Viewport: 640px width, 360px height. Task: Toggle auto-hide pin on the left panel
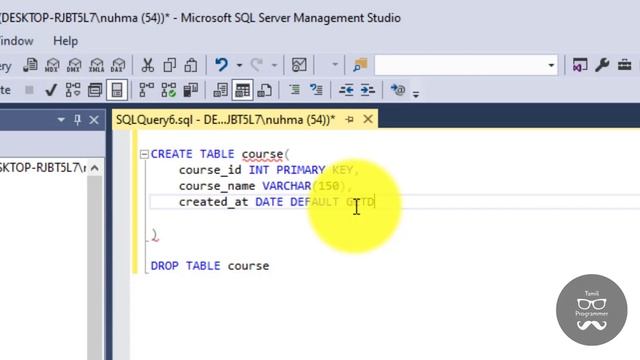77,120
